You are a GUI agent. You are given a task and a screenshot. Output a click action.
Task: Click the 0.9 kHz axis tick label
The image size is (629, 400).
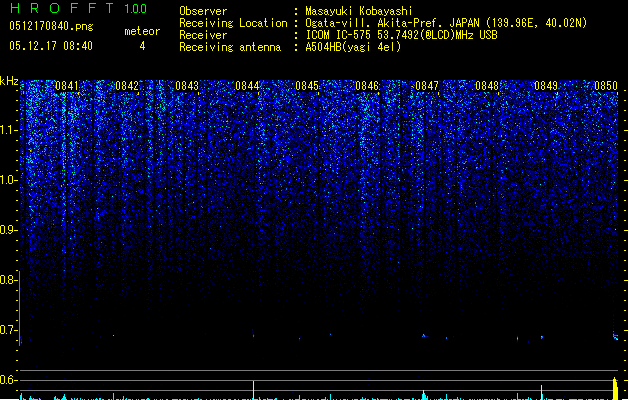pyautogui.click(x=8, y=230)
